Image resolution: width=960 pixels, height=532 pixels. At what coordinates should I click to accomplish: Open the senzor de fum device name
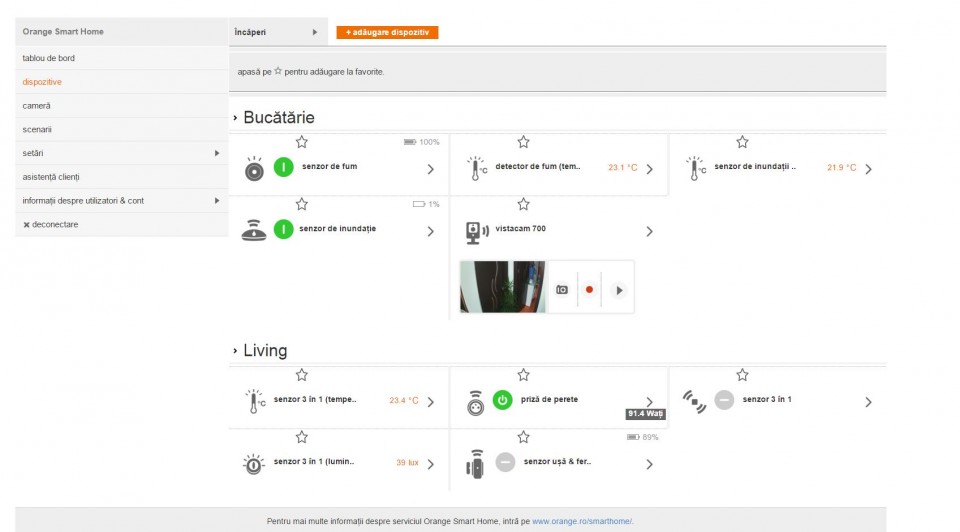pos(329,167)
